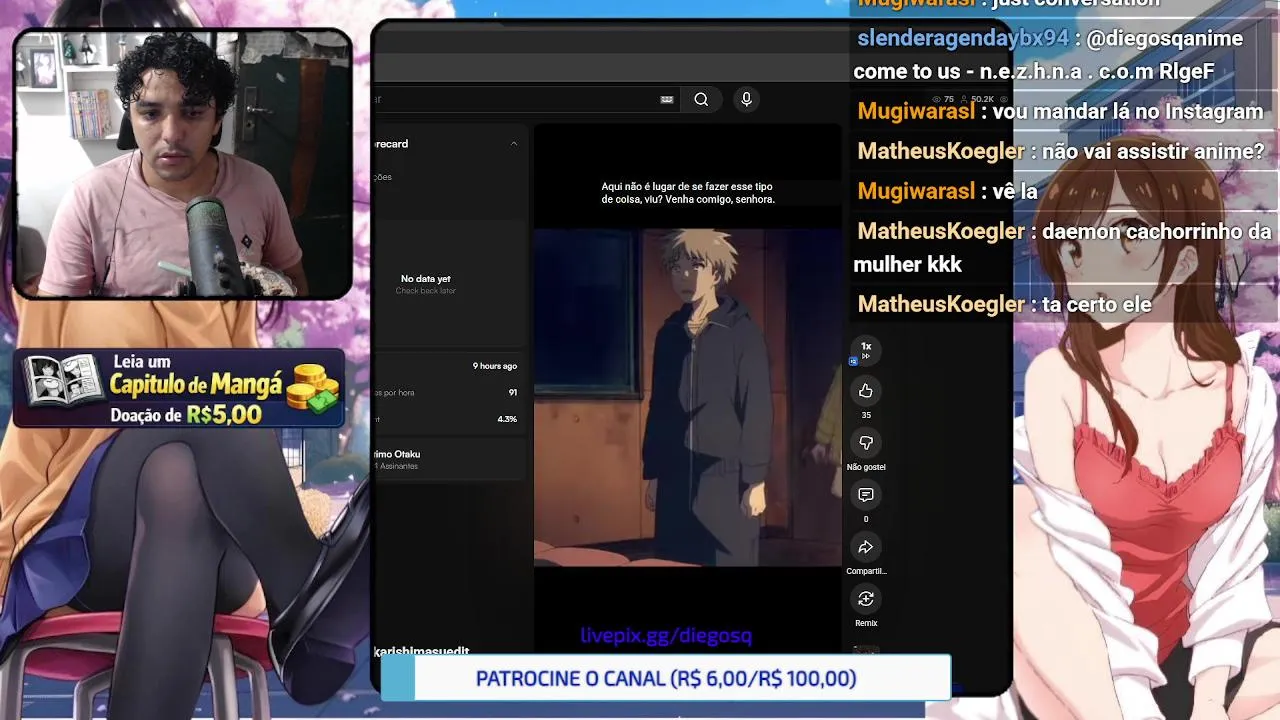Change playback speed 1x button
Image resolution: width=1280 pixels, height=720 pixels.
click(866, 349)
